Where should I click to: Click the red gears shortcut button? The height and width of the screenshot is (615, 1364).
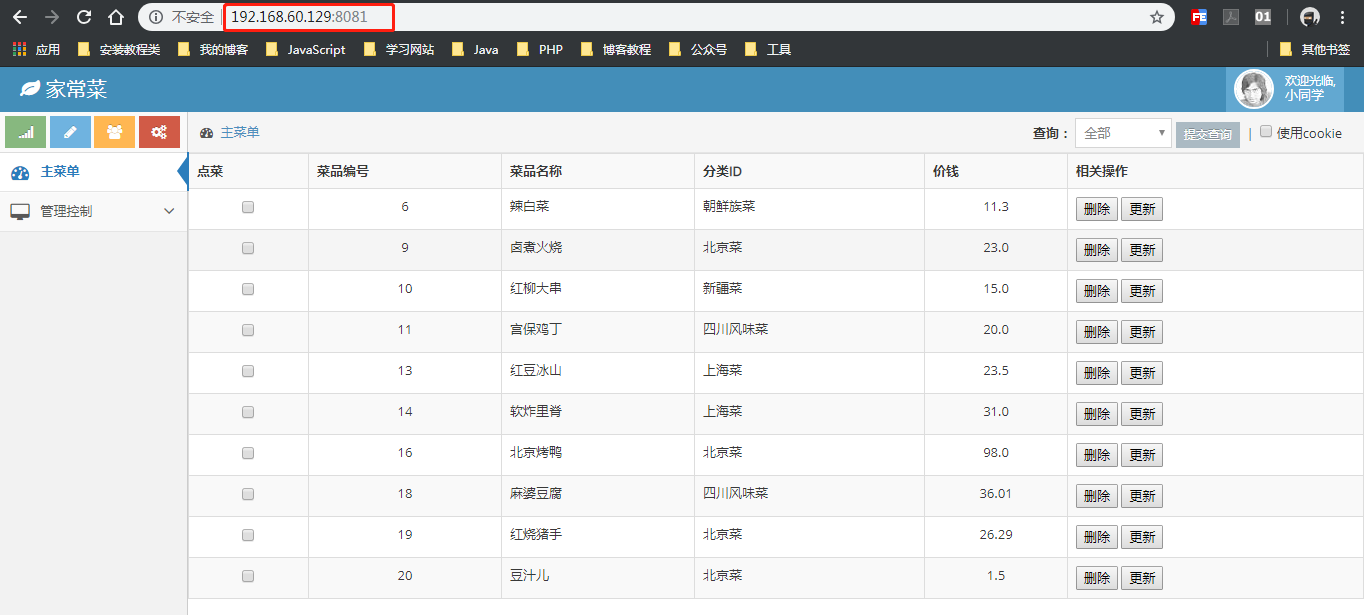[159, 132]
